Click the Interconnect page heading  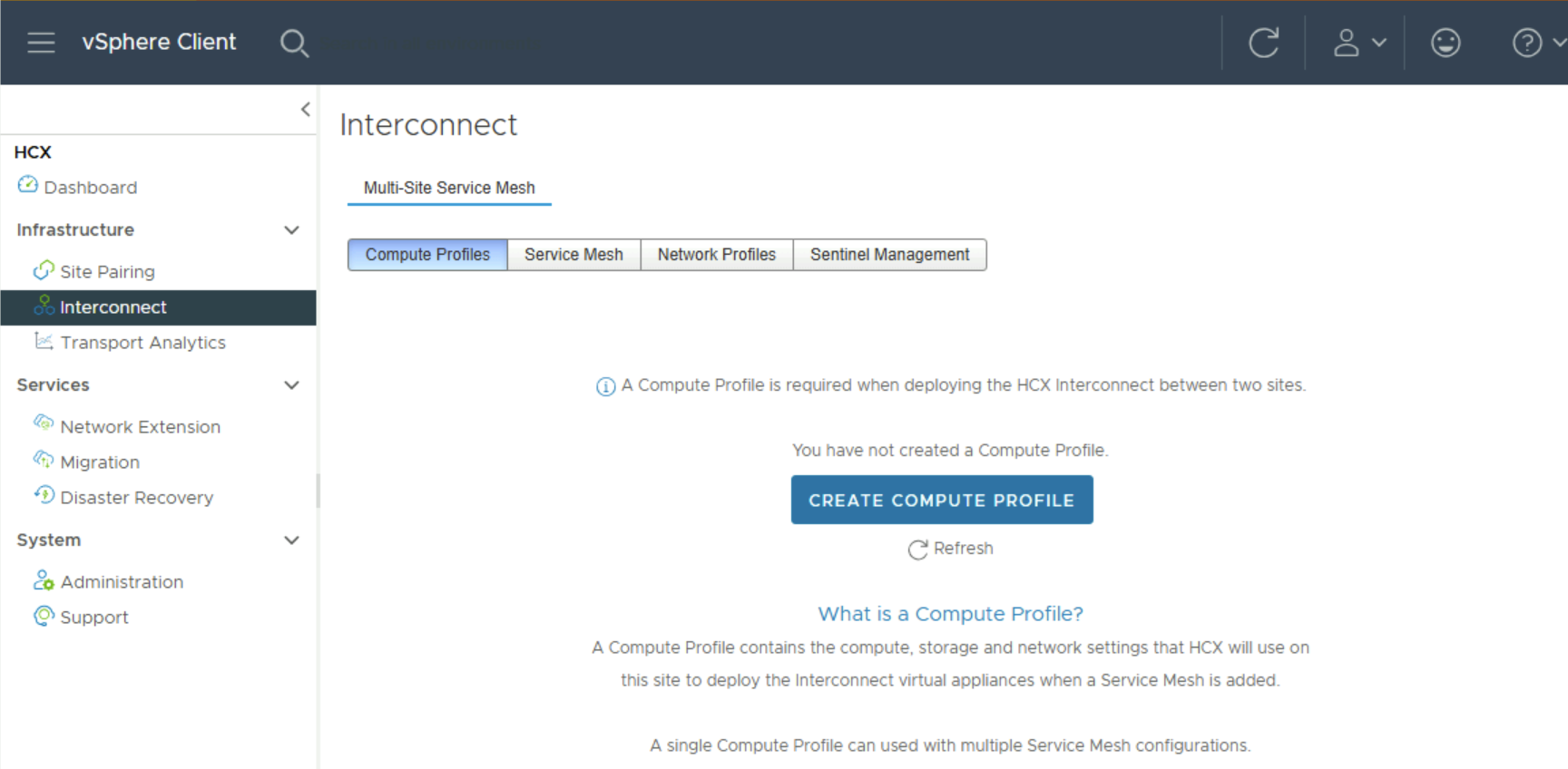point(428,125)
